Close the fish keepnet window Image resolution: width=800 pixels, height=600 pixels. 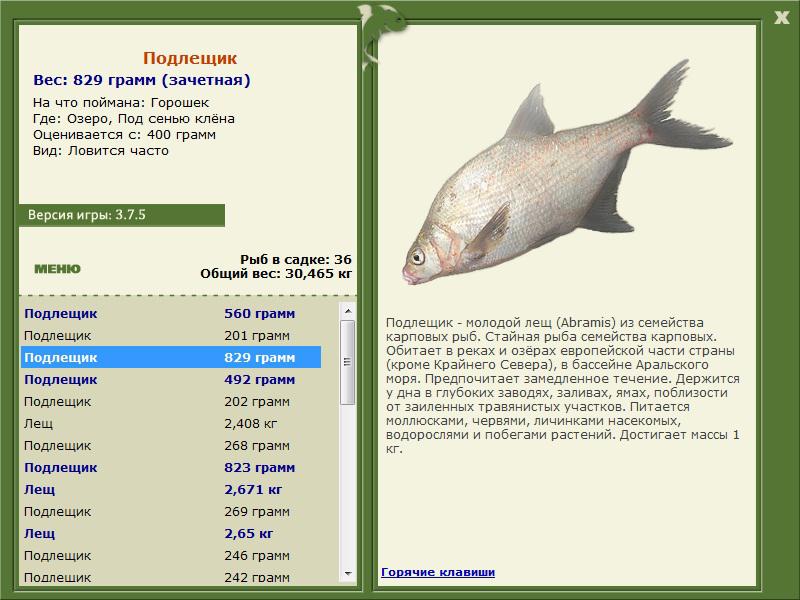click(781, 18)
